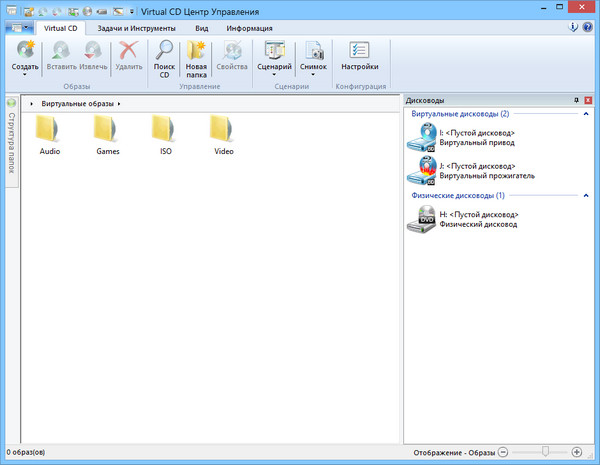Image resolution: width=600 pixels, height=465 pixels.
Task: Collapse the Физические дисководы group
Action: [586, 196]
